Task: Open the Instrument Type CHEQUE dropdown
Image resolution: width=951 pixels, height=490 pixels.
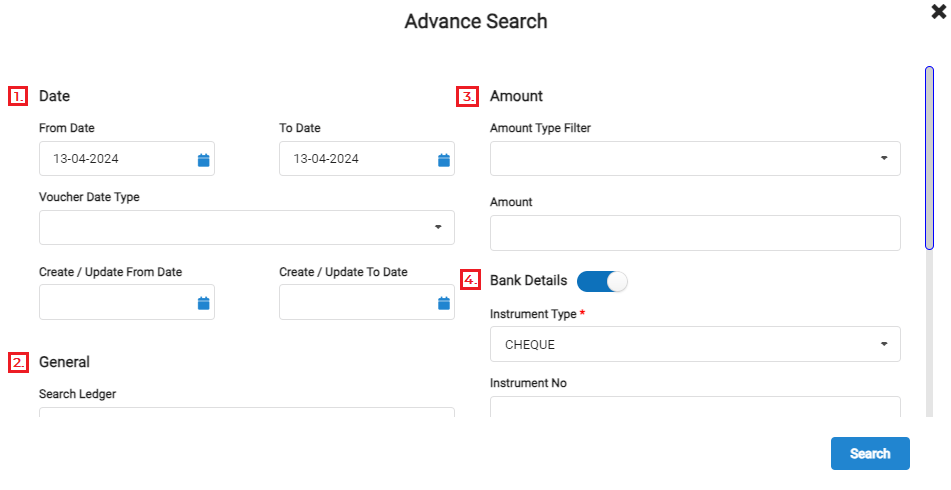Action: pyautogui.click(x=695, y=344)
